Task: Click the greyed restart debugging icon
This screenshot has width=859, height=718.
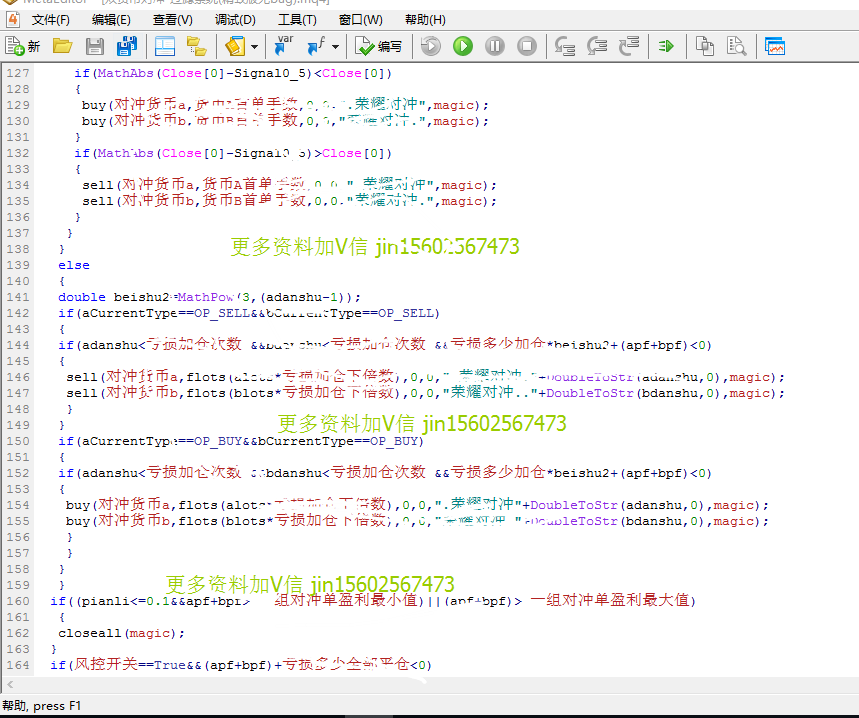Action: coord(431,47)
